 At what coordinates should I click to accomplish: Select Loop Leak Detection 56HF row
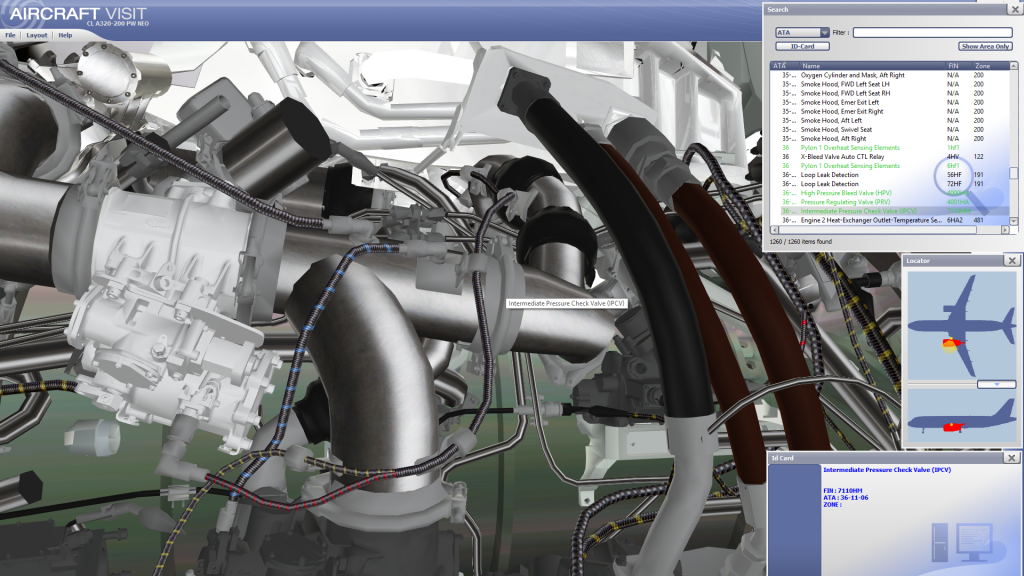pyautogui.click(x=890, y=175)
